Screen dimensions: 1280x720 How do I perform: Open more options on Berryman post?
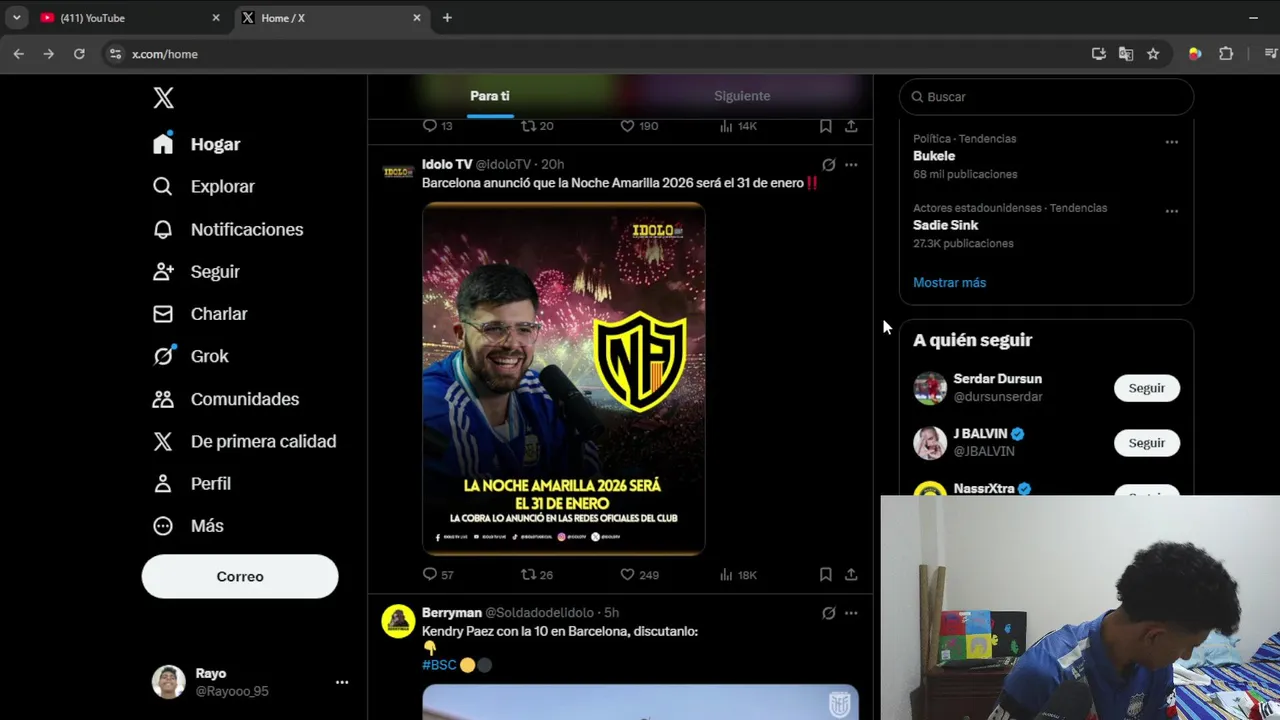(x=851, y=613)
